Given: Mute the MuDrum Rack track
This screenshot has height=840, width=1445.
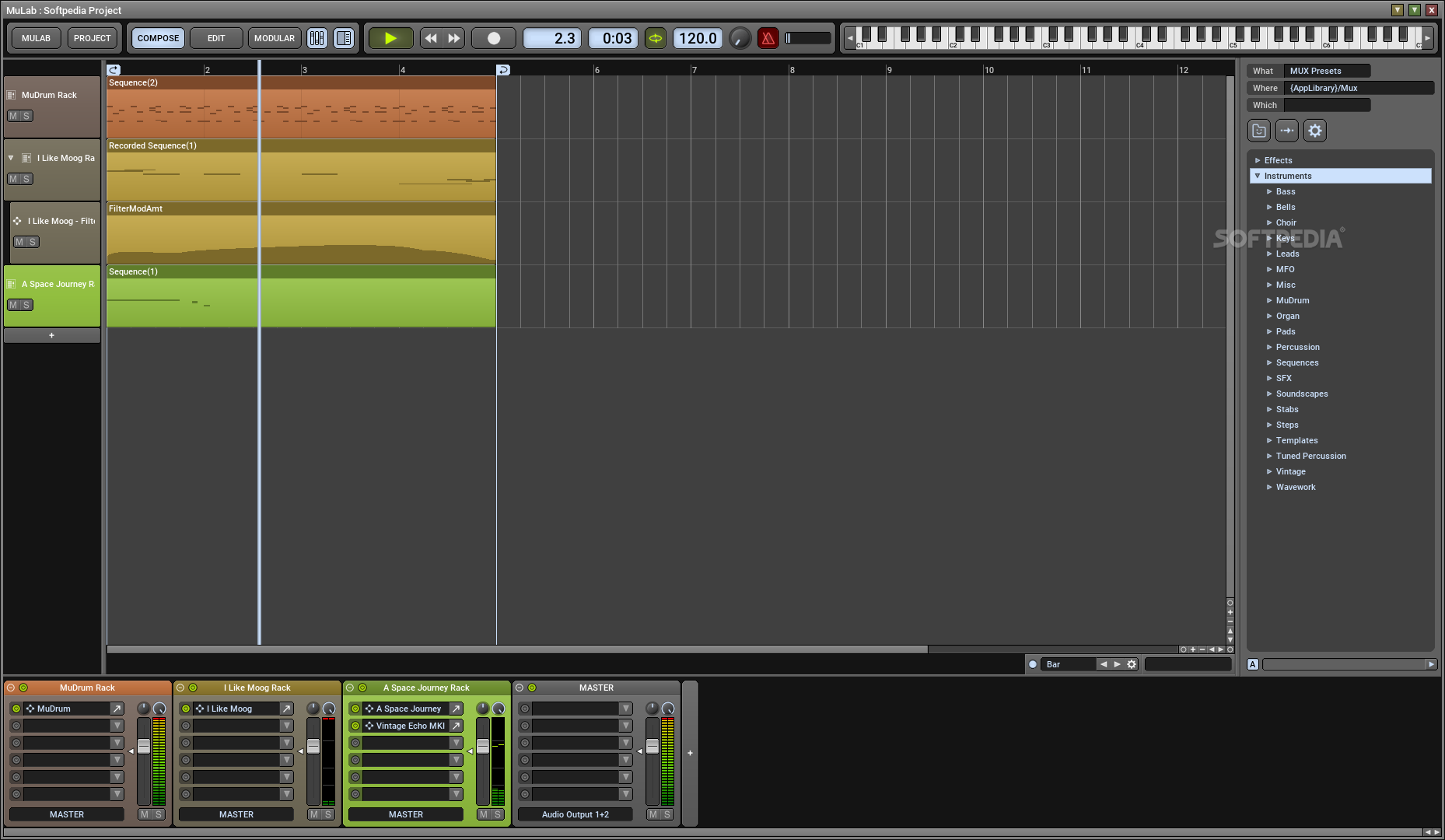Looking at the screenshot, I should pos(13,116).
